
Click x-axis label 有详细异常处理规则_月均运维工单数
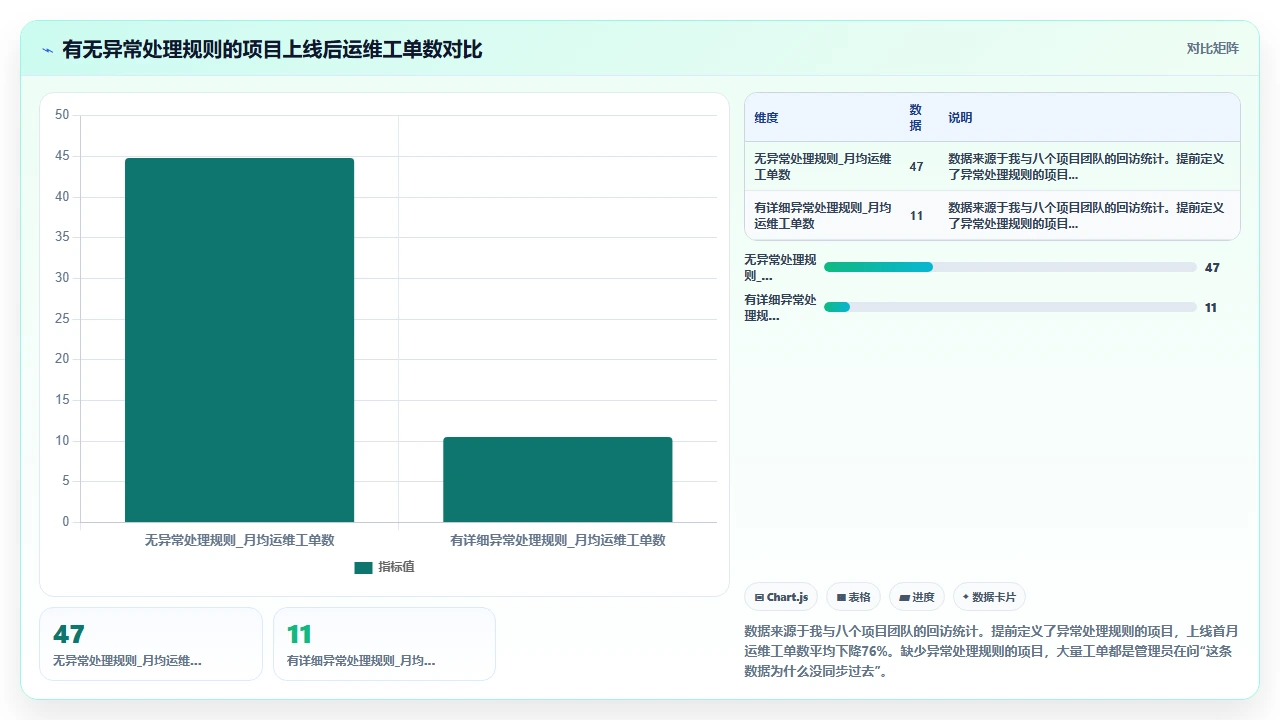558,540
